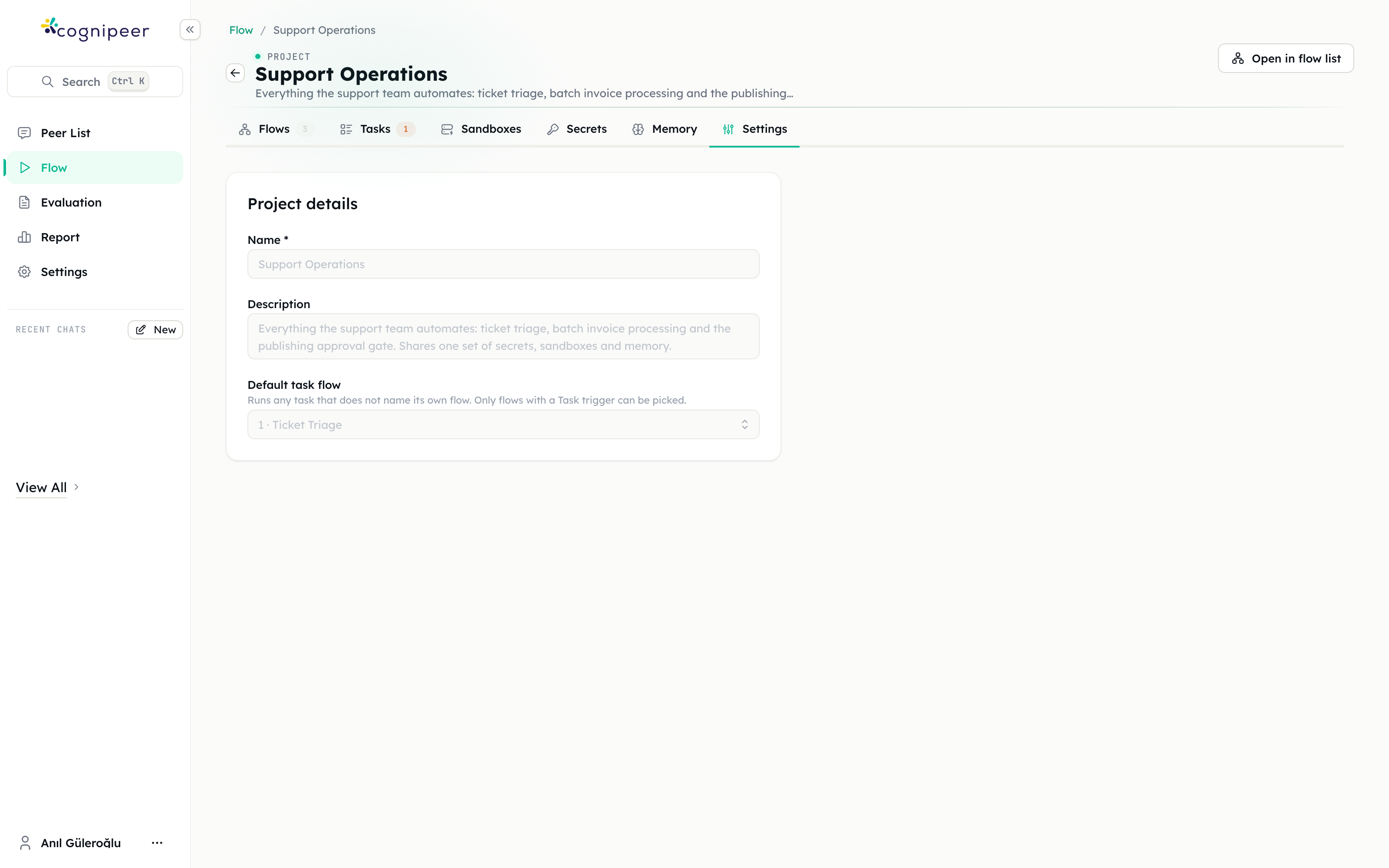Click the chevron next to View All
1389x868 pixels.
tap(76, 487)
